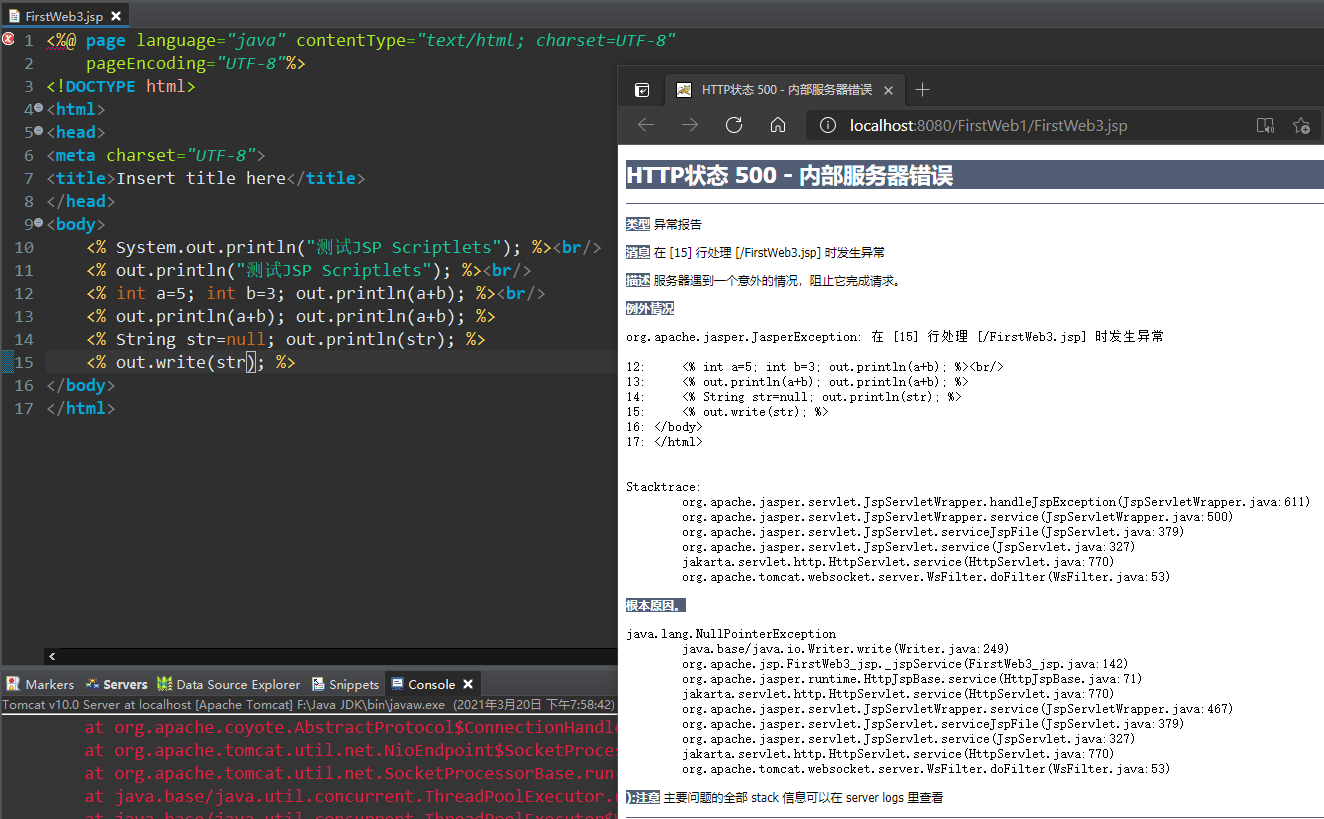The image size is (1324, 819).
Task: Click the browser forward arrow
Action: coord(690,125)
